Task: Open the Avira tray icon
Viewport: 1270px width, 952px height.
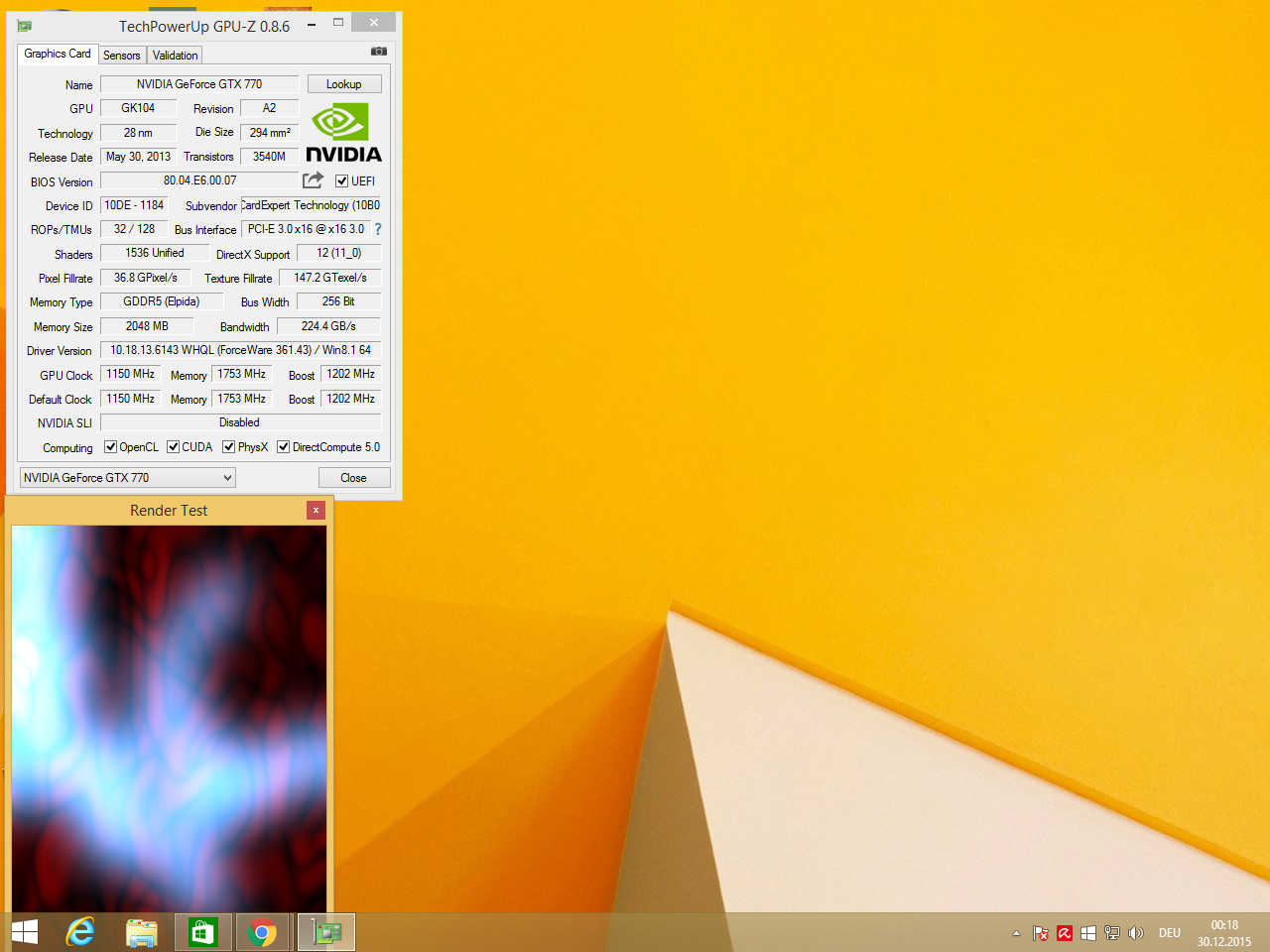Action: (1065, 933)
